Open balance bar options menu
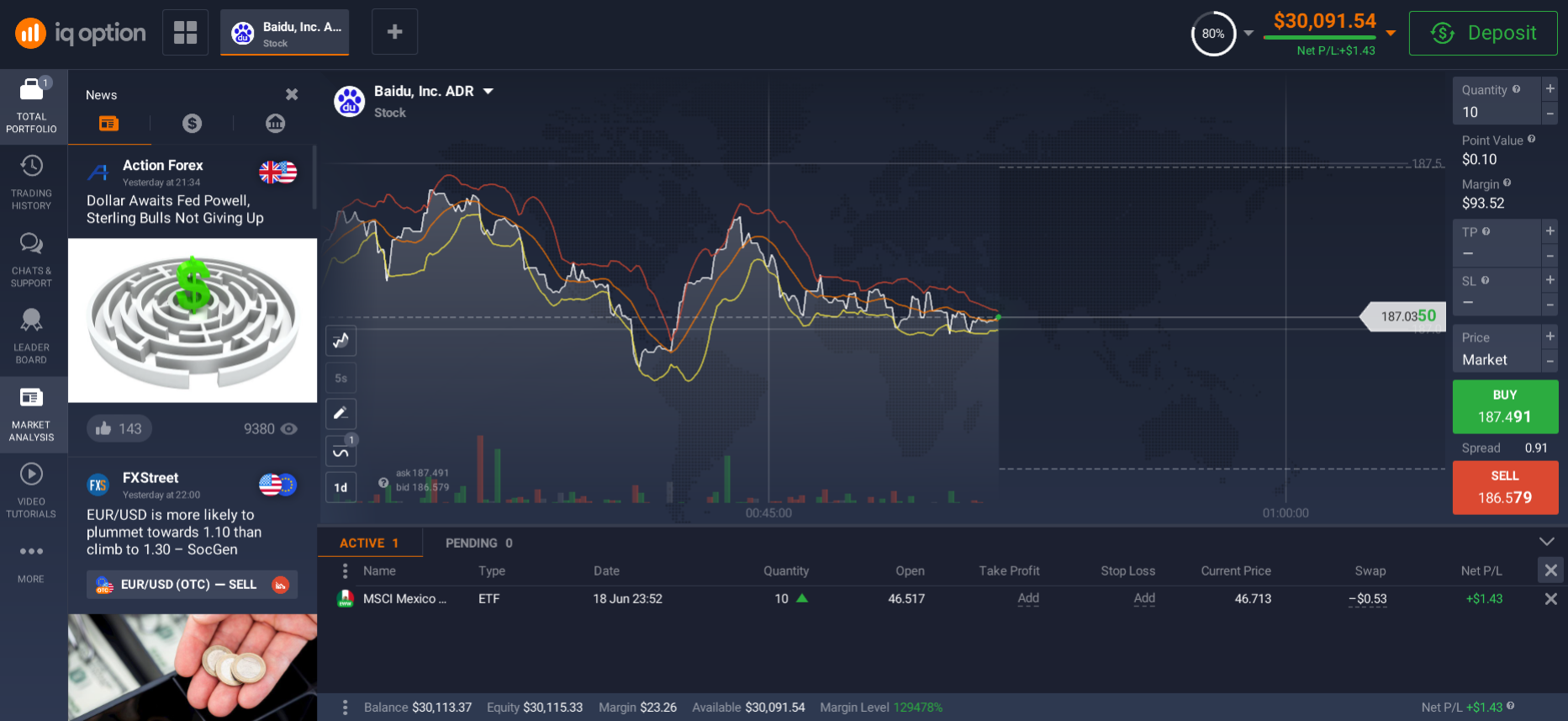This screenshot has width=1568, height=721. click(x=345, y=708)
